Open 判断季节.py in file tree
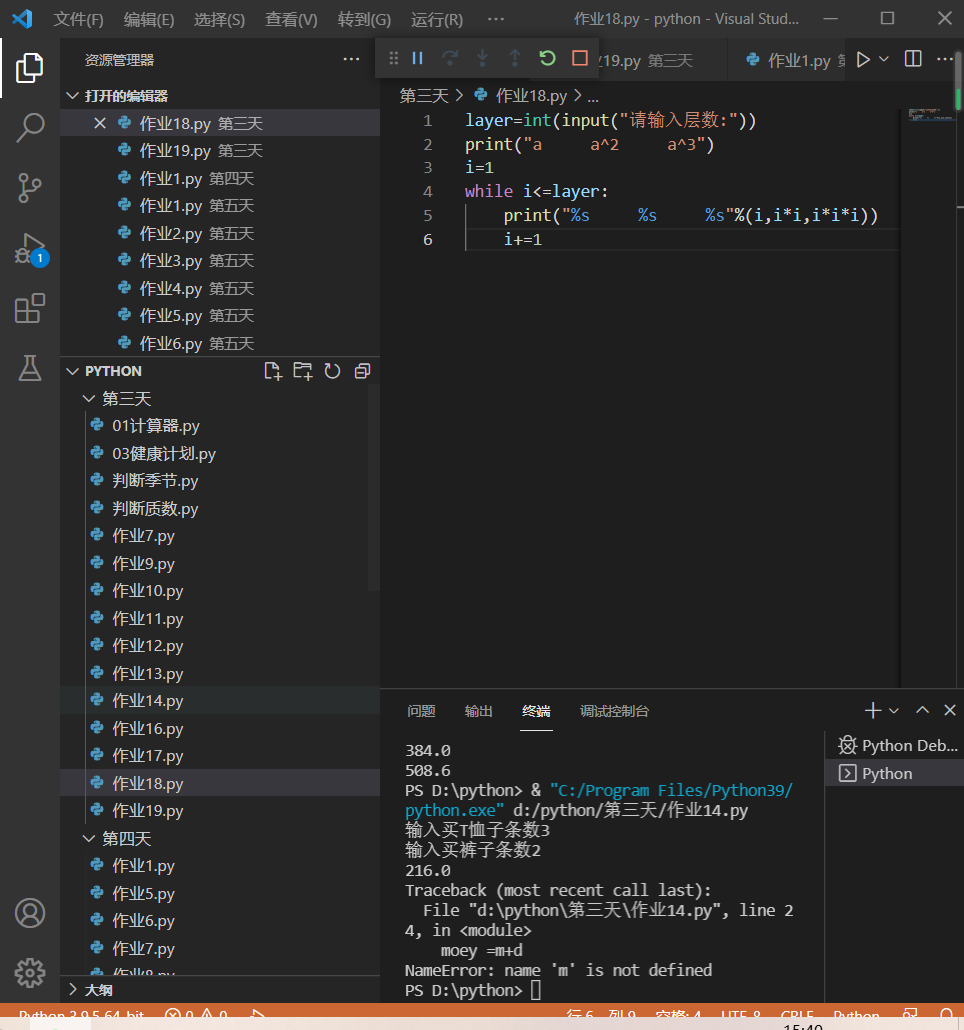This screenshot has width=964, height=1030. pos(220,481)
